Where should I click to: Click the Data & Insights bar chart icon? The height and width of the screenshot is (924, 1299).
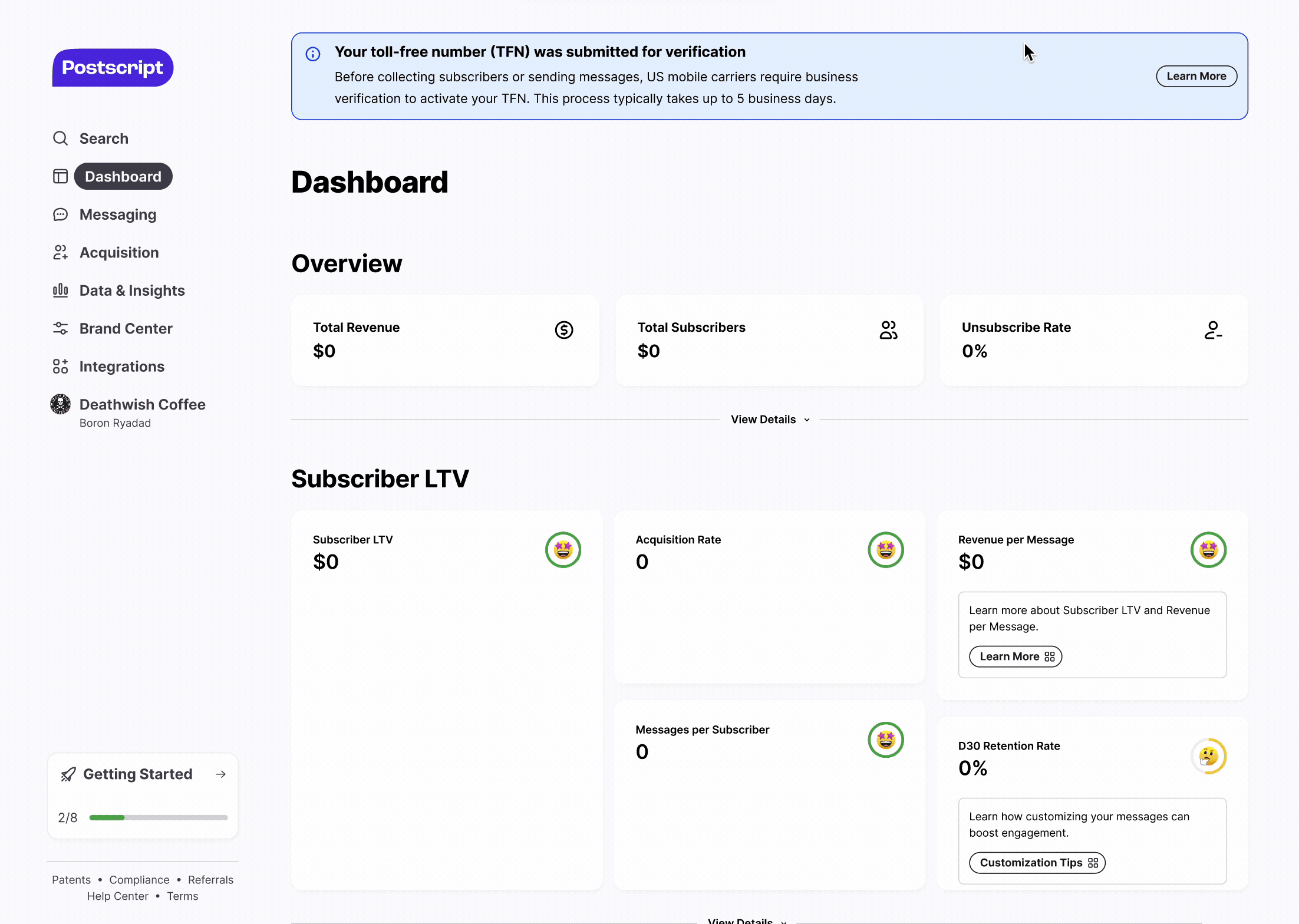pos(60,291)
